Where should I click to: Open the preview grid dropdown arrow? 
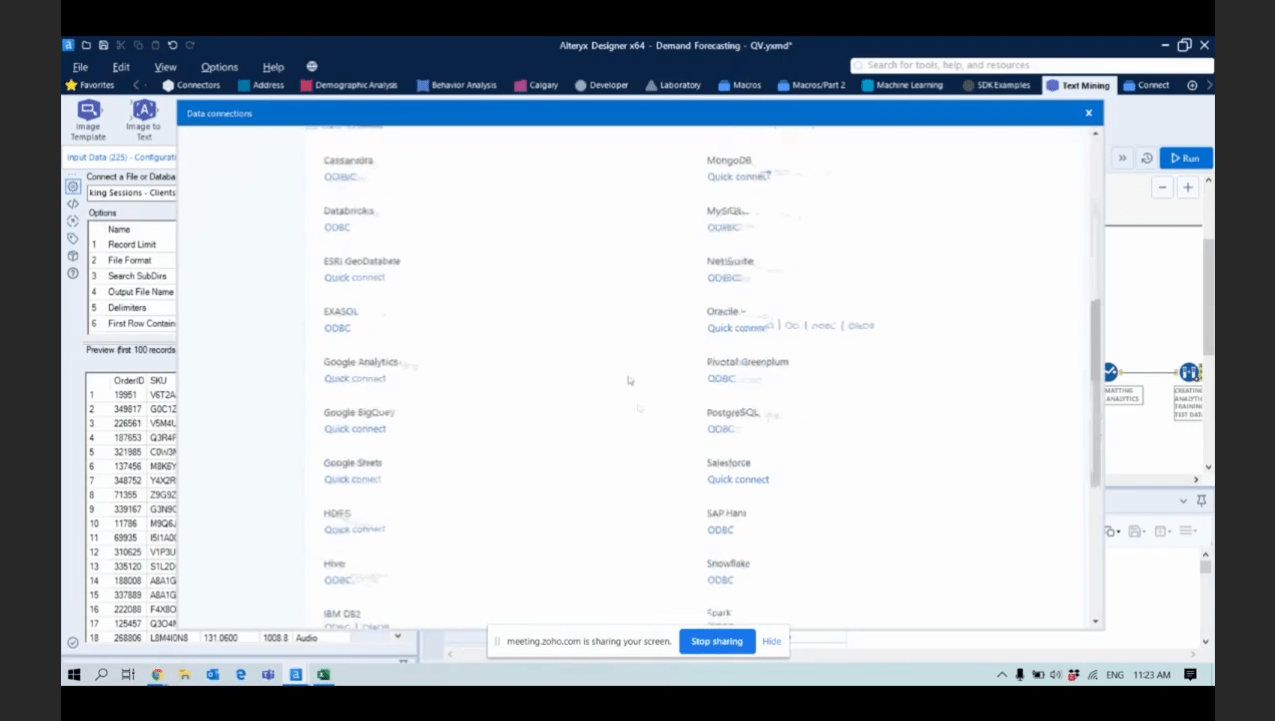point(397,636)
